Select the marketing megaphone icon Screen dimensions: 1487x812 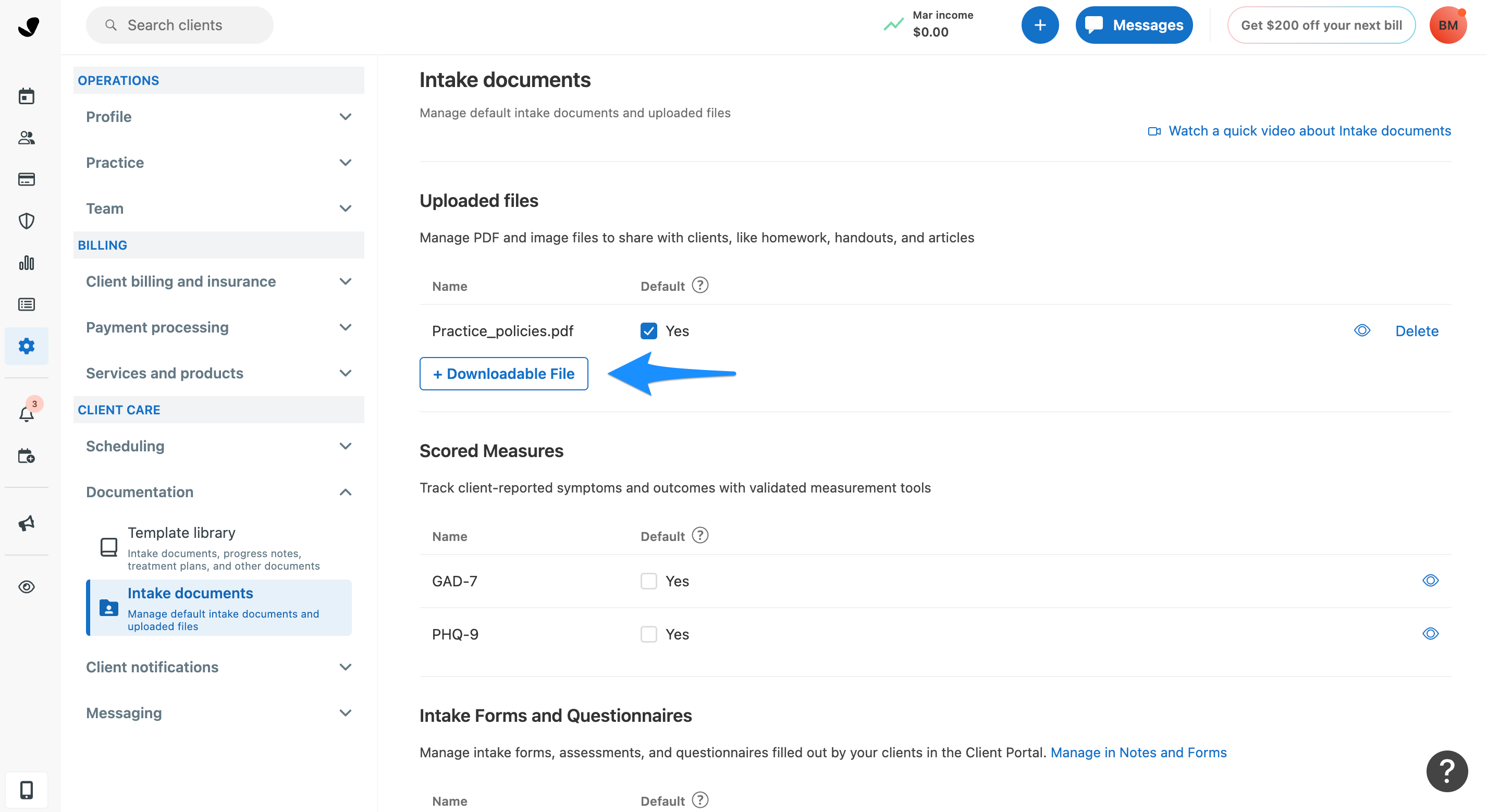[27, 523]
